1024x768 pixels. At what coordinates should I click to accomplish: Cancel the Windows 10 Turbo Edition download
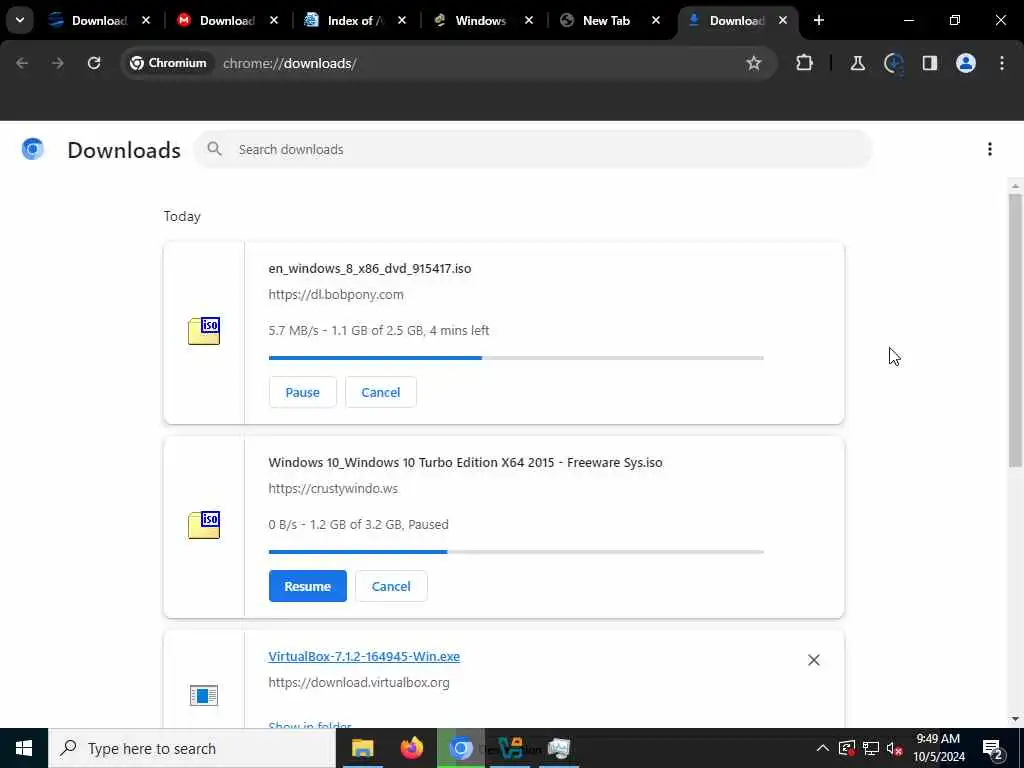(391, 586)
